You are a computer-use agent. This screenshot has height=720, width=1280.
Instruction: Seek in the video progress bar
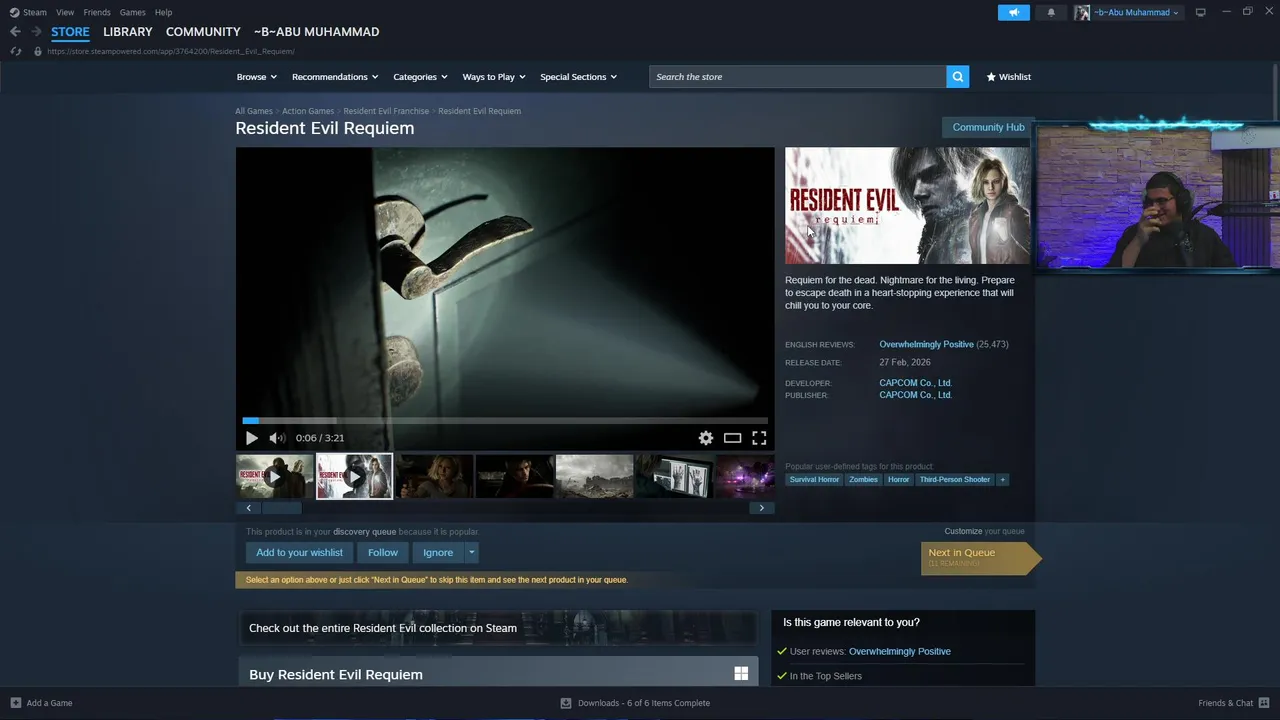tap(505, 421)
